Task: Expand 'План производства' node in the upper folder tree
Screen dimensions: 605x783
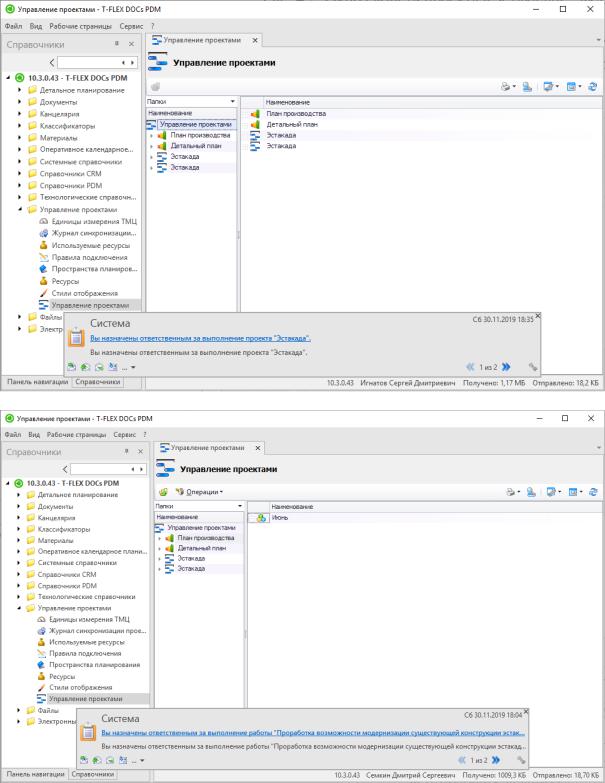Action: tap(152, 135)
